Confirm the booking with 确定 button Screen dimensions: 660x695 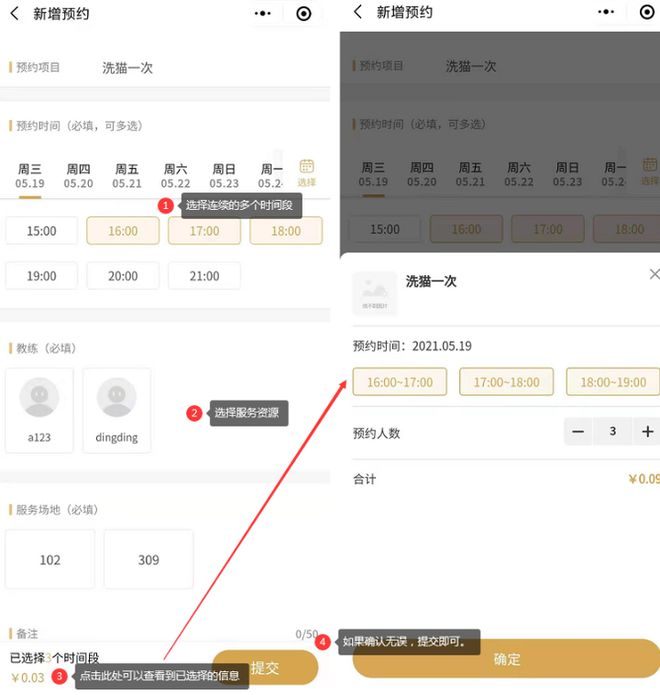(507, 659)
